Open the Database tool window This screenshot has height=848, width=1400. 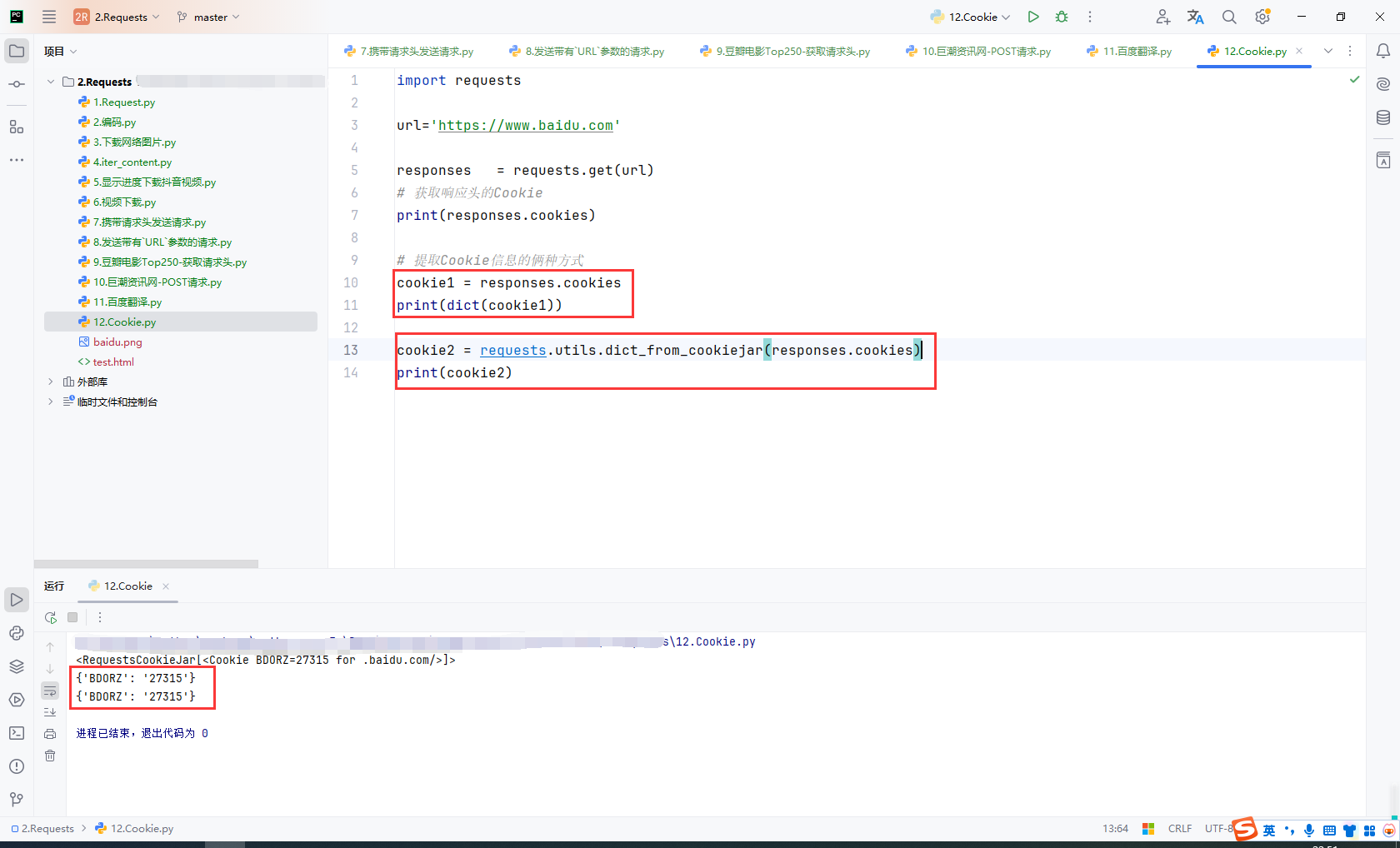pyautogui.click(x=1383, y=117)
